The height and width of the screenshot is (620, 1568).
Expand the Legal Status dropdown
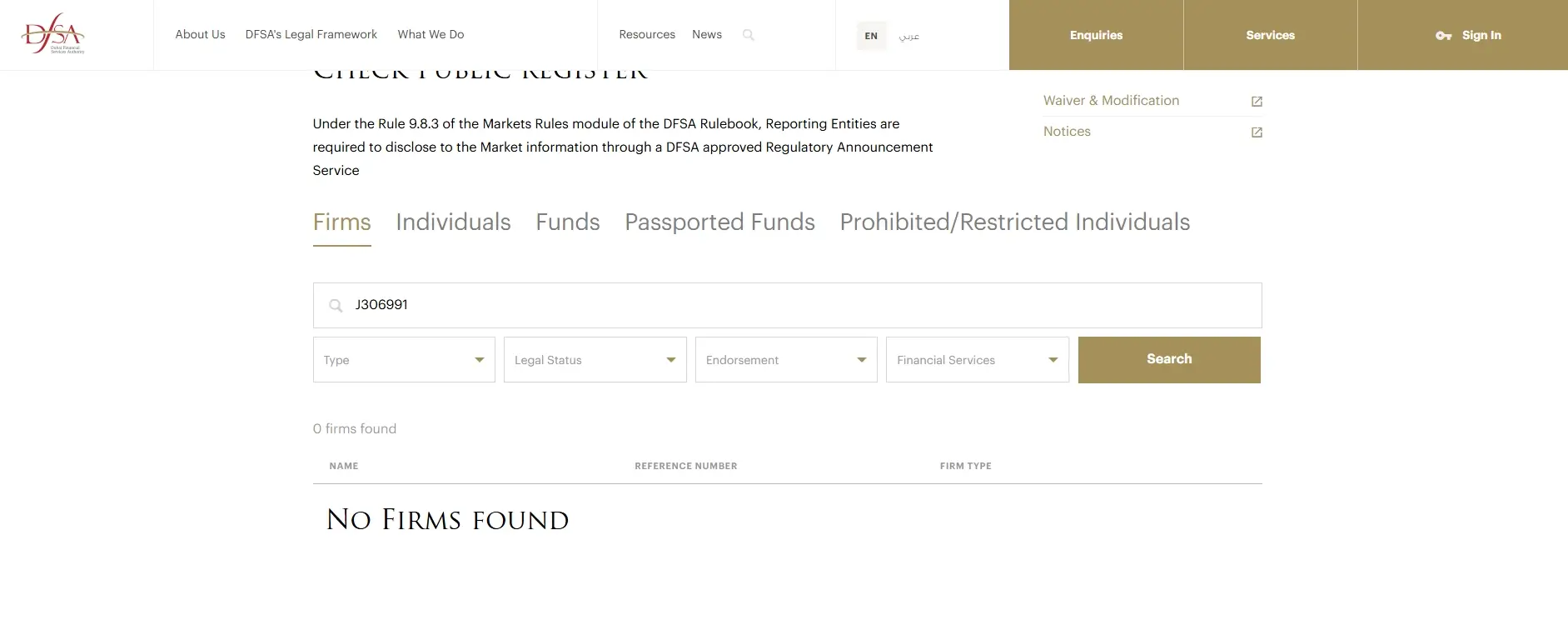(595, 360)
